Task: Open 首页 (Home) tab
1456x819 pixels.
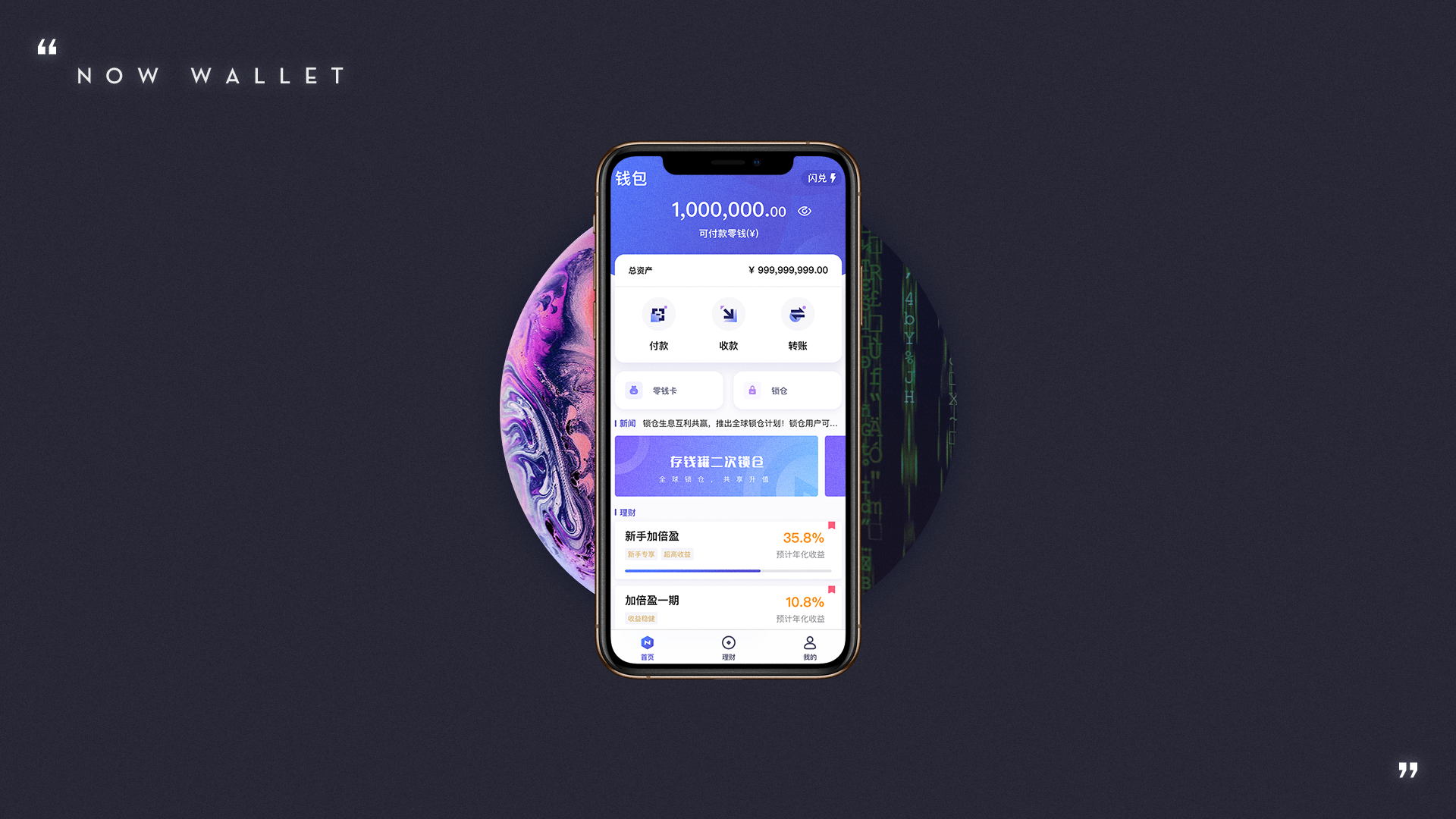Action: pos(648,648)
